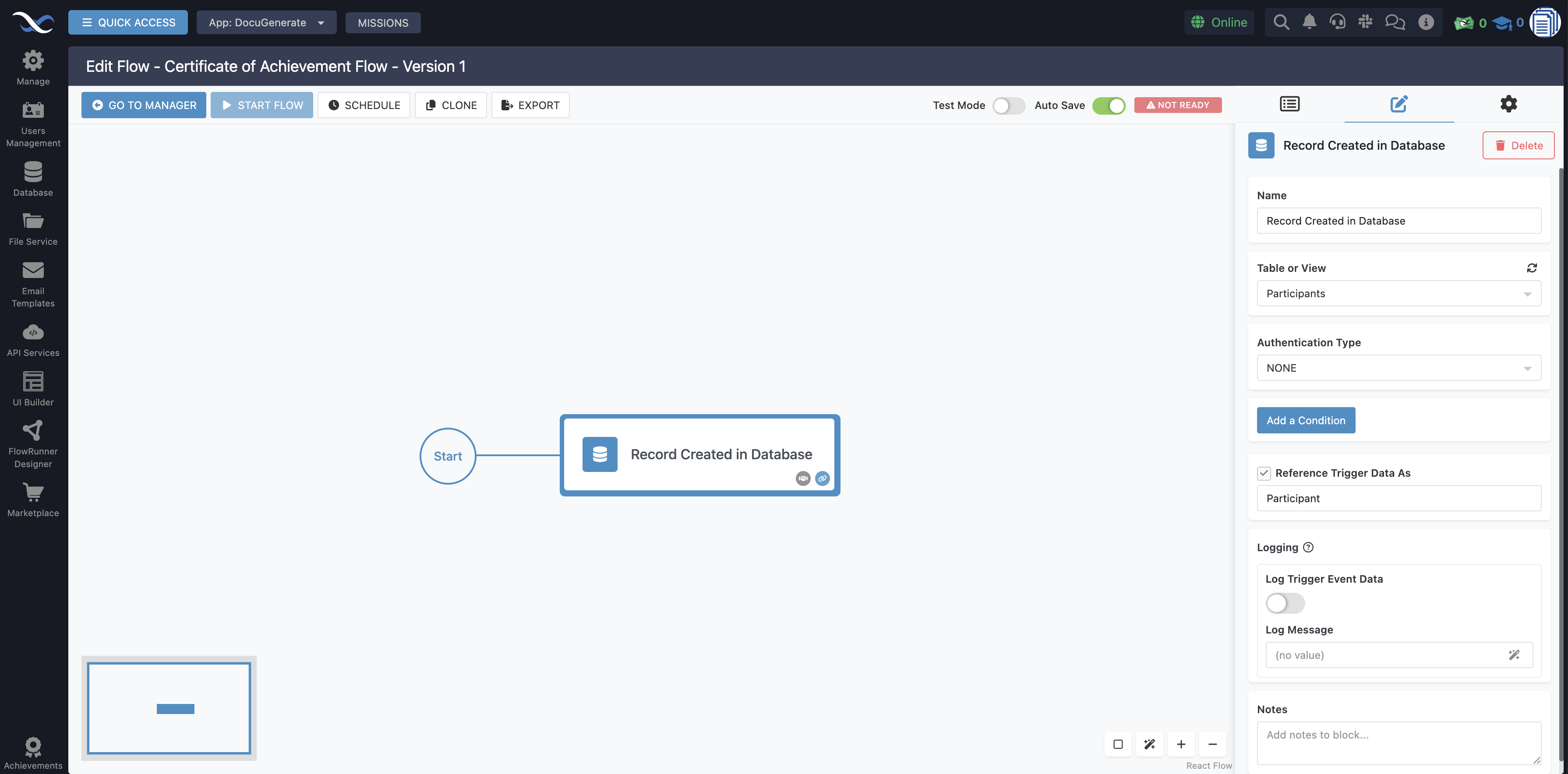Click the Slack icon in the top bar
The image size is (1568, 774).
1365,22
